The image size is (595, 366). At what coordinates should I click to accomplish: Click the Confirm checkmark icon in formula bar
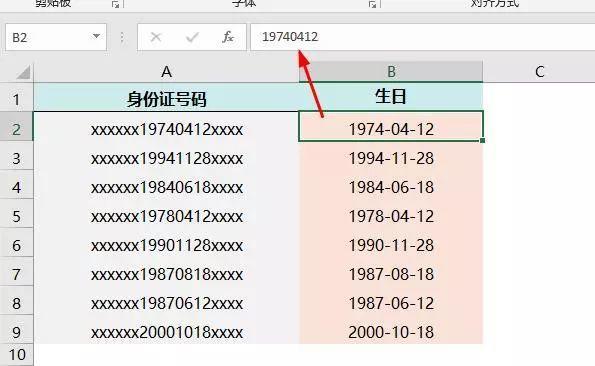[192, 37]
